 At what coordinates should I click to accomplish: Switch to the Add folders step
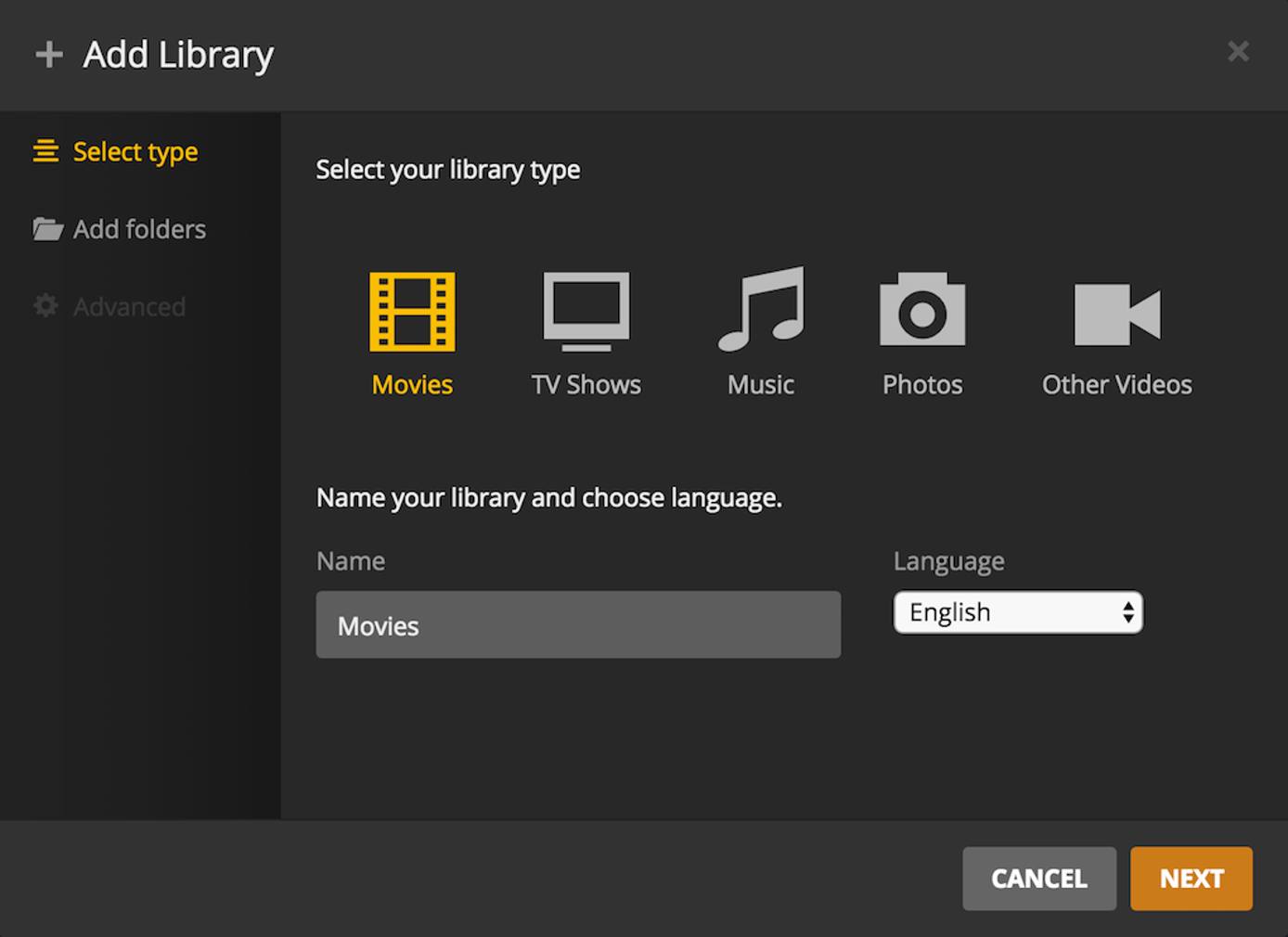139,228
